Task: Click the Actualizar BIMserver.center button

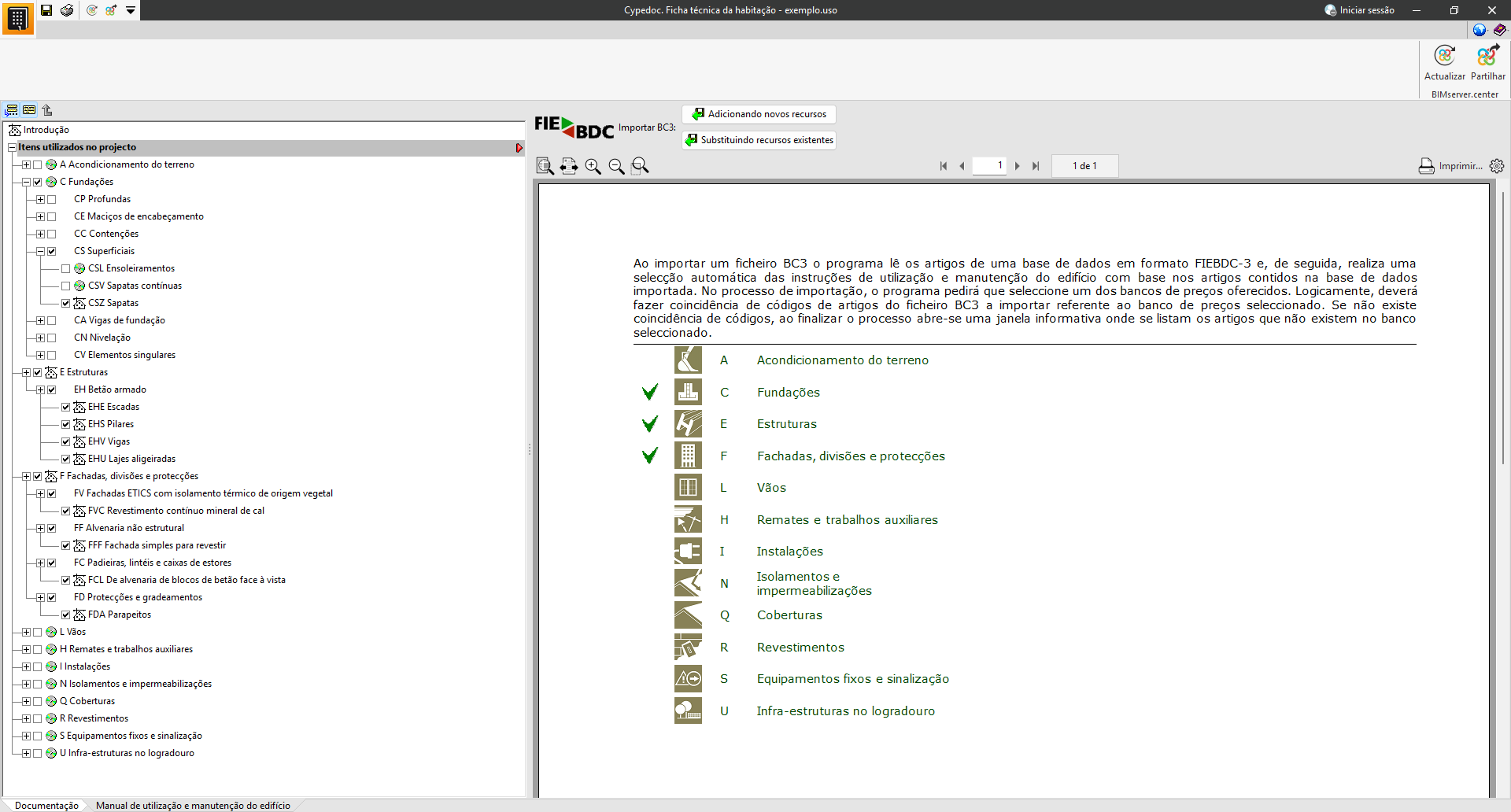Action: click(1445, 62)
